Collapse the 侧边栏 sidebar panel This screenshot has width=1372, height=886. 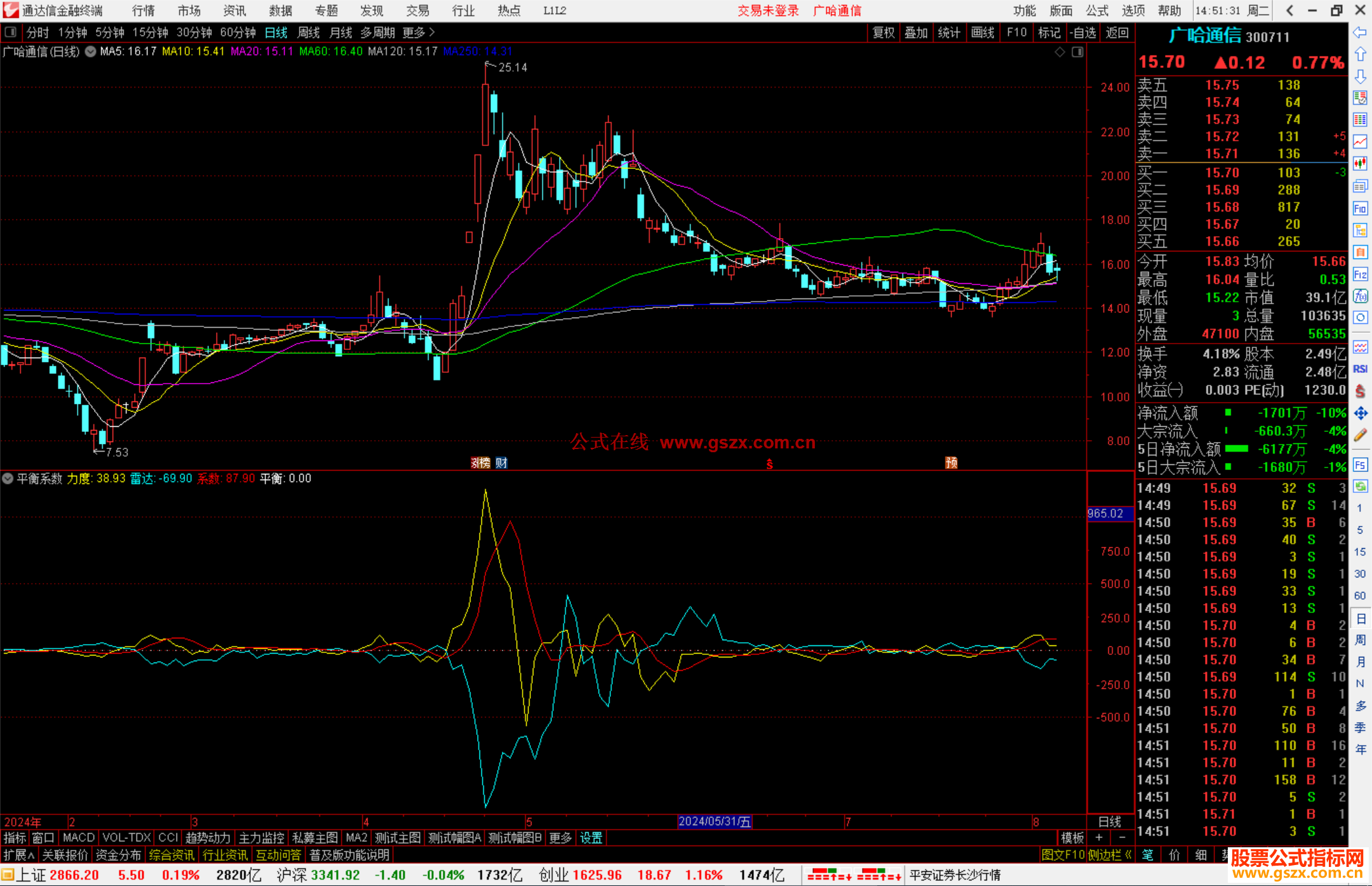(x=1110, y=855)
